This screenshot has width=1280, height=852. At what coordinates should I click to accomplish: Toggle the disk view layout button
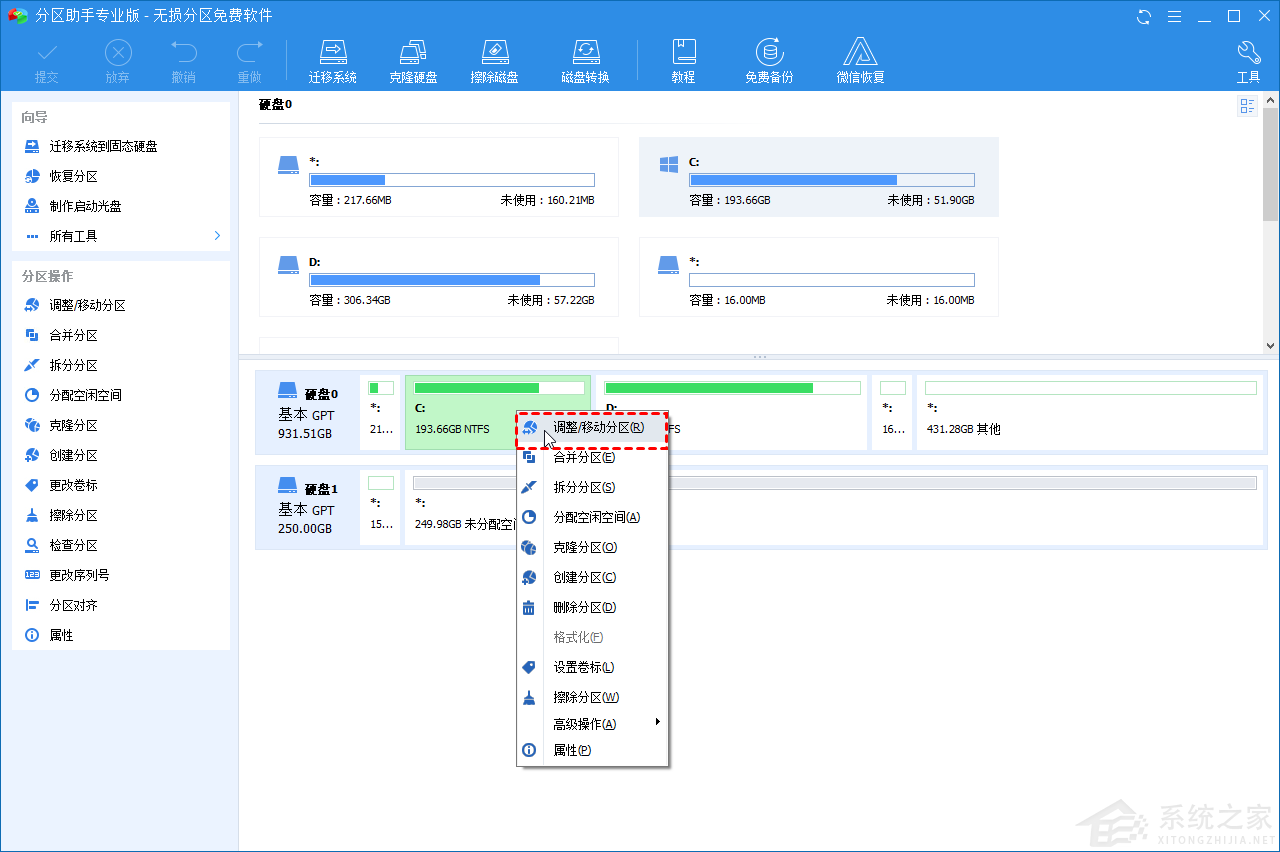coord(1247,106)
